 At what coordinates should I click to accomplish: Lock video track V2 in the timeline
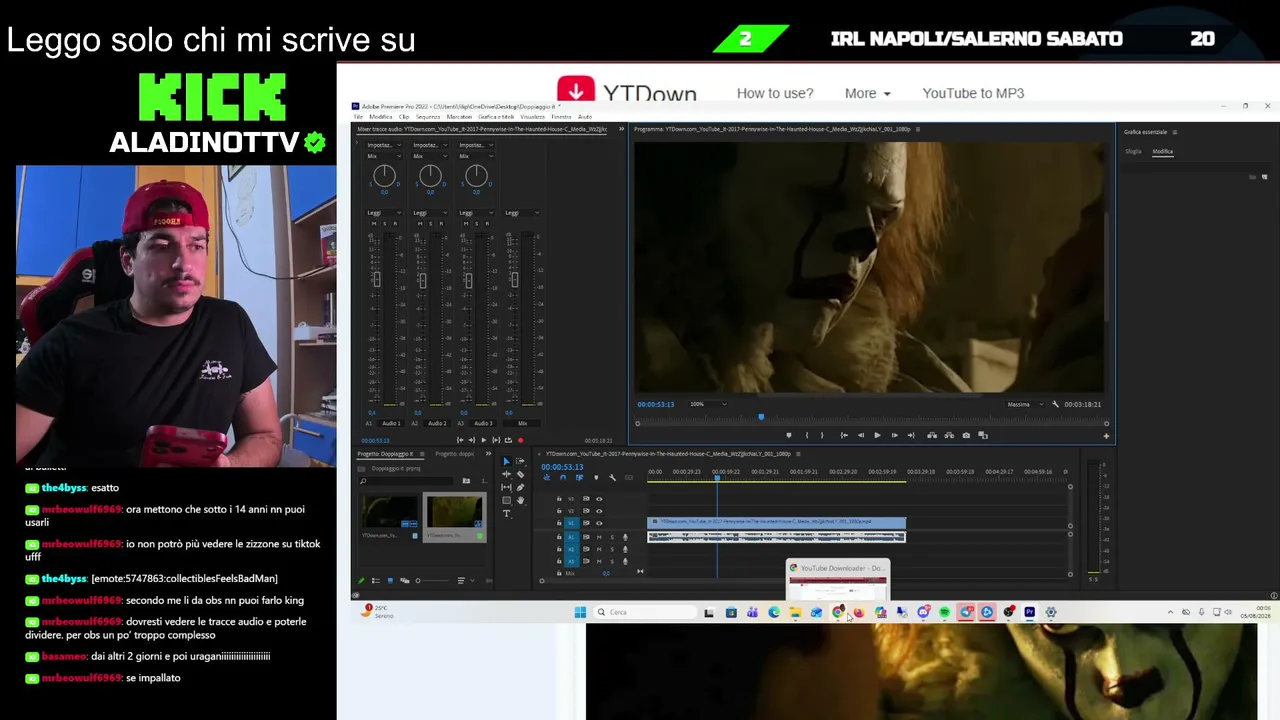click(x=559, y=511)
